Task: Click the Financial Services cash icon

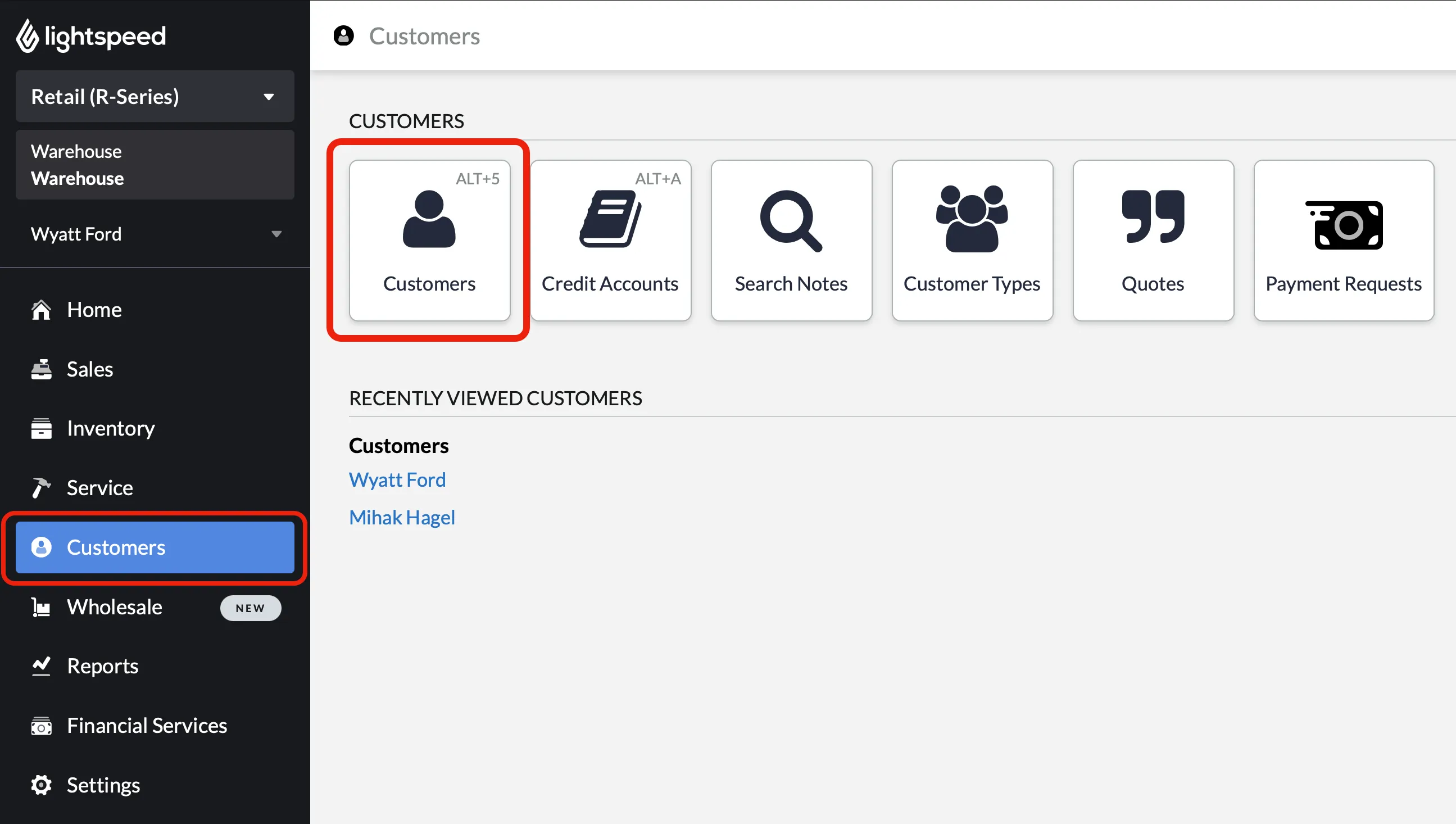Action: coord(40,726)
